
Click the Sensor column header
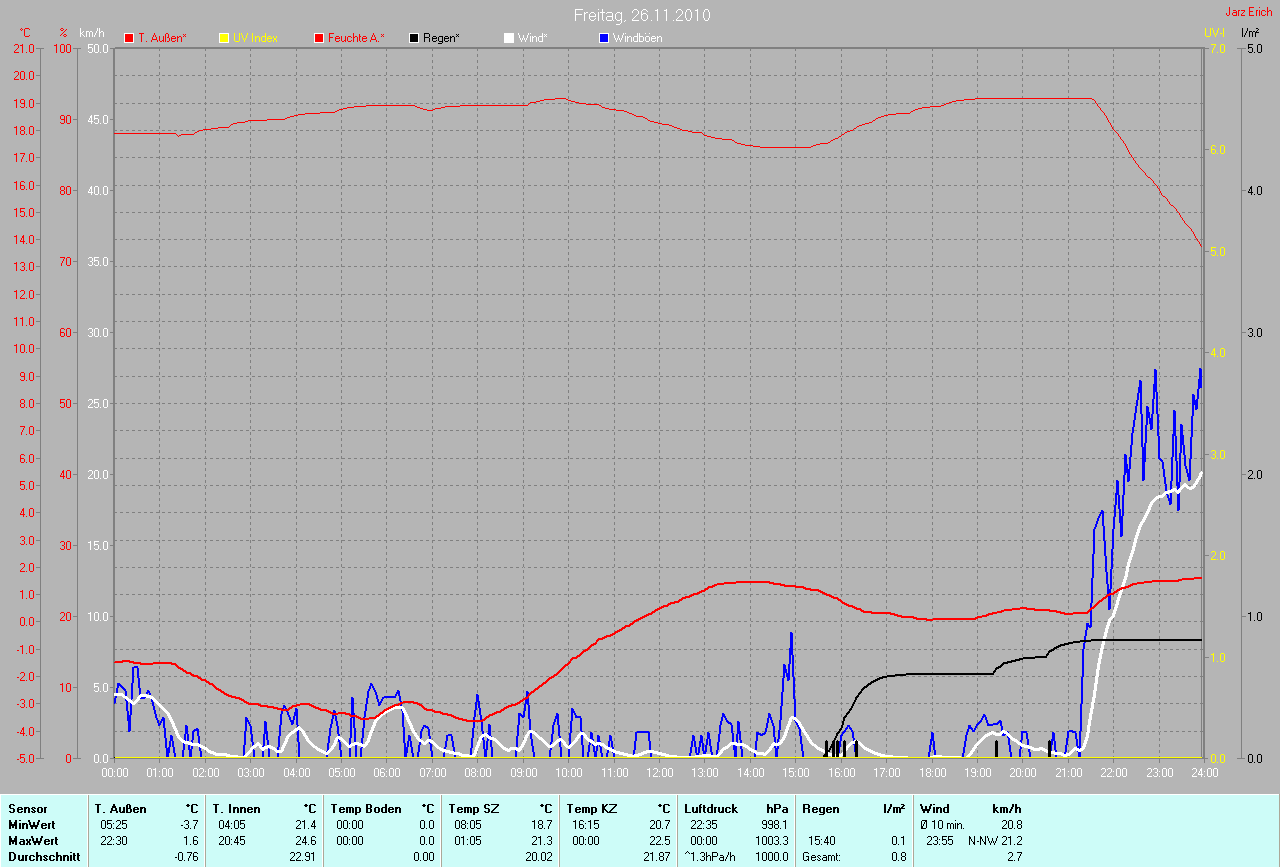pyautogui.click(x=27, y=808)
